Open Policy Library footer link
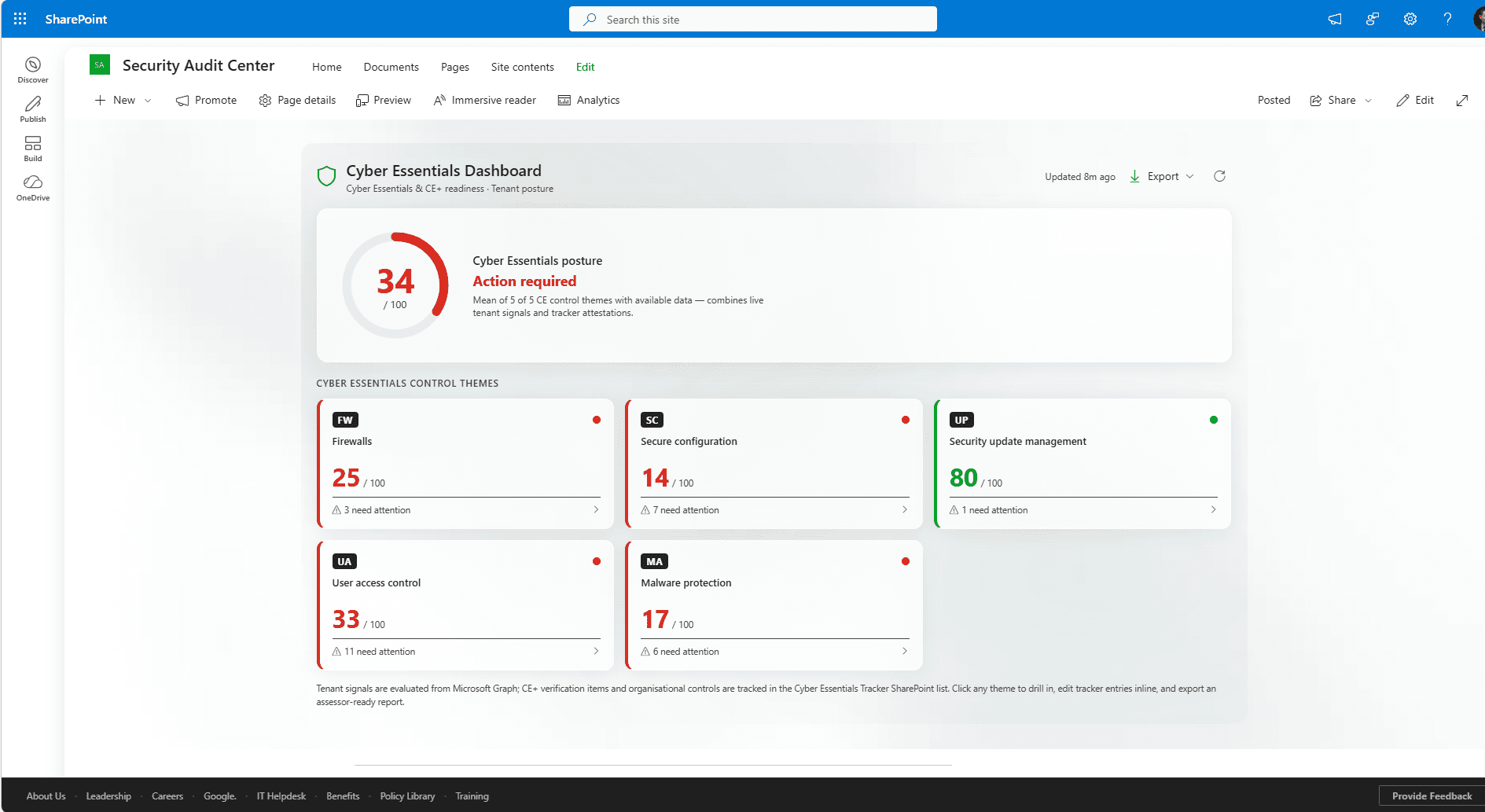Viewport: 1485px width, 812px height. (x=407, y=795)
